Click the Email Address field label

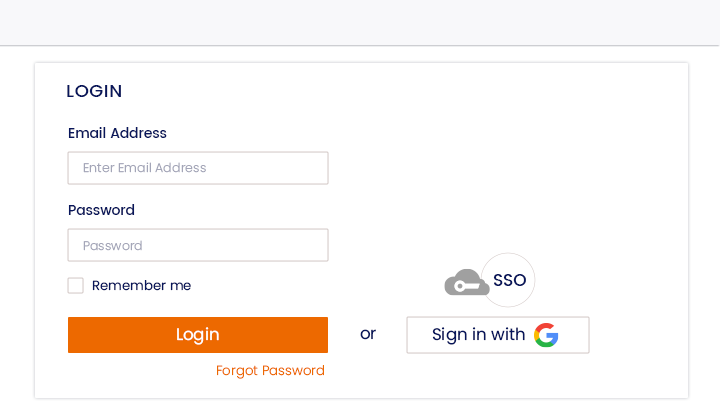117,133
